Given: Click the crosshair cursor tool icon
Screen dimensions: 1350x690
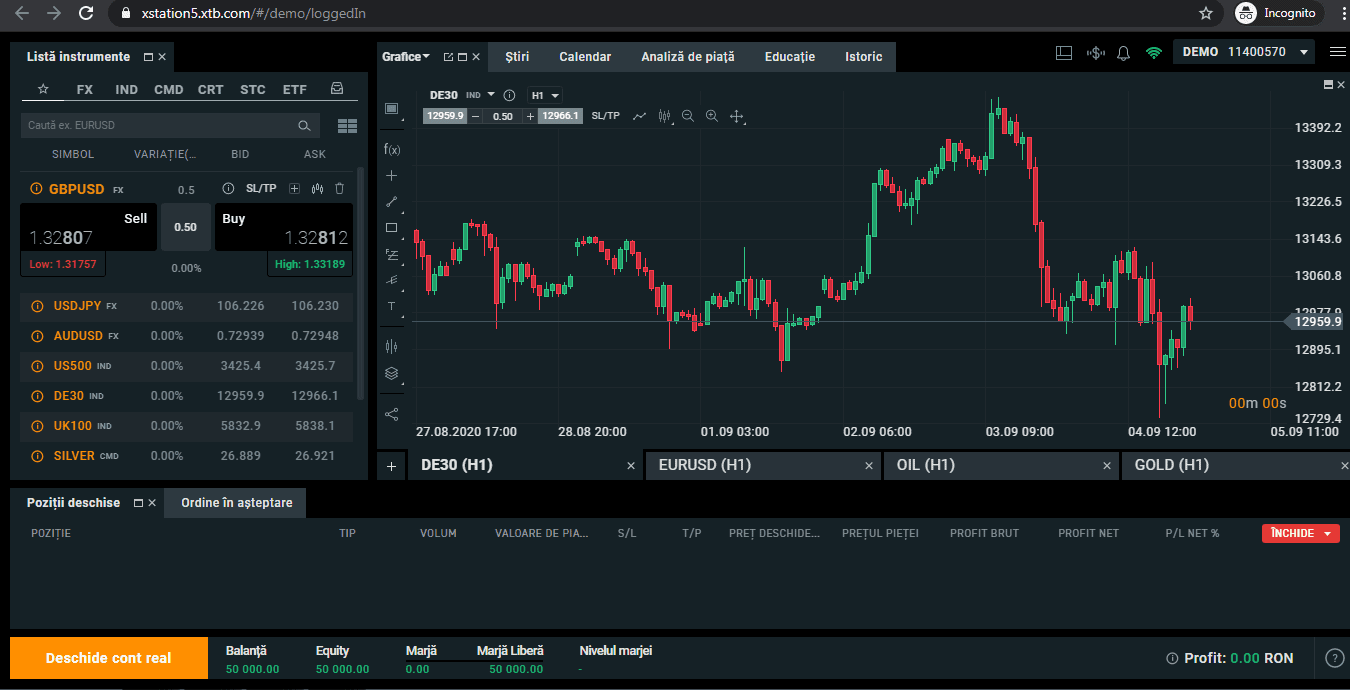Looking at the screenshot, I should (x=737, y=116).
